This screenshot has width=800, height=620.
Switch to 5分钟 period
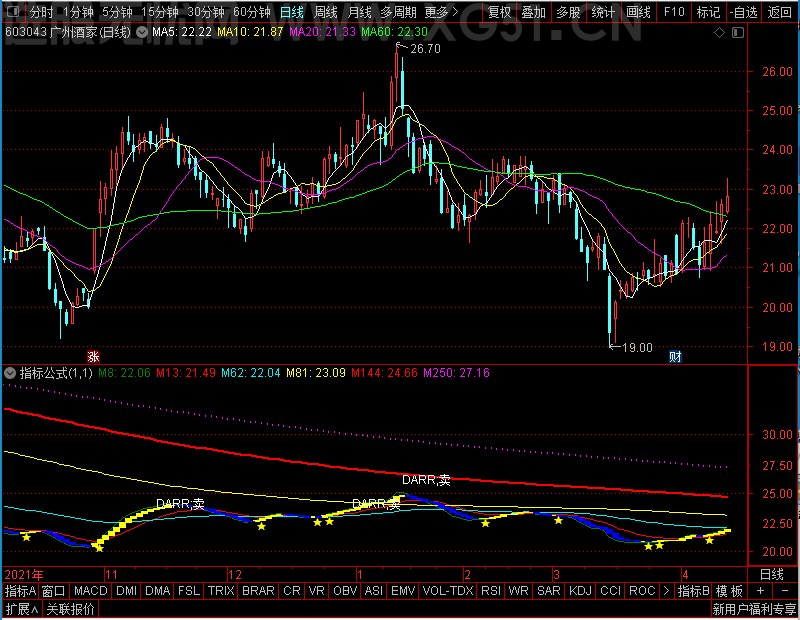117,12
